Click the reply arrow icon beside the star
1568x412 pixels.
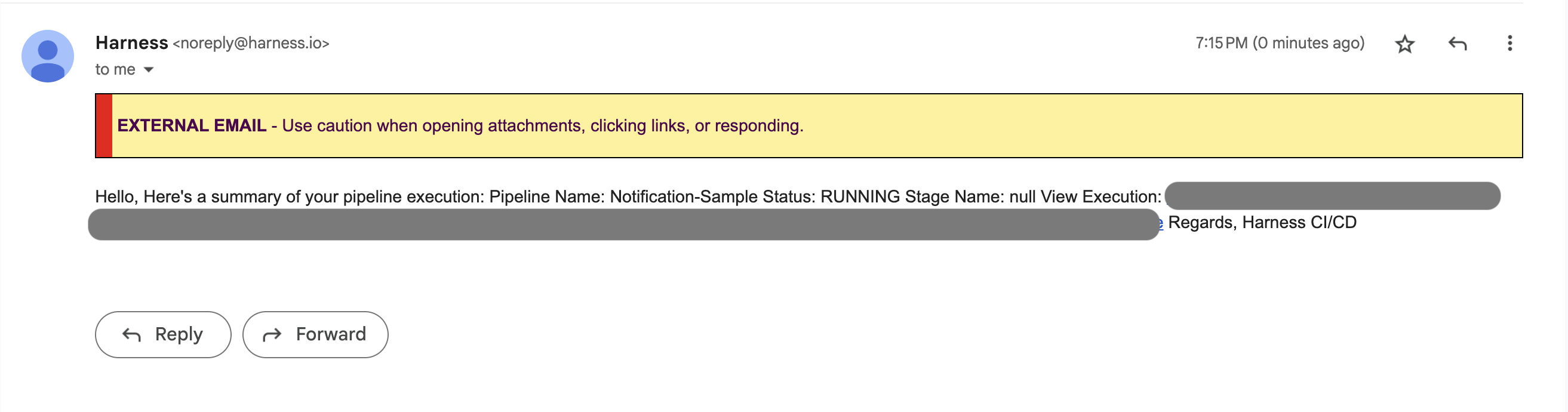click(x=1457, y=44)
